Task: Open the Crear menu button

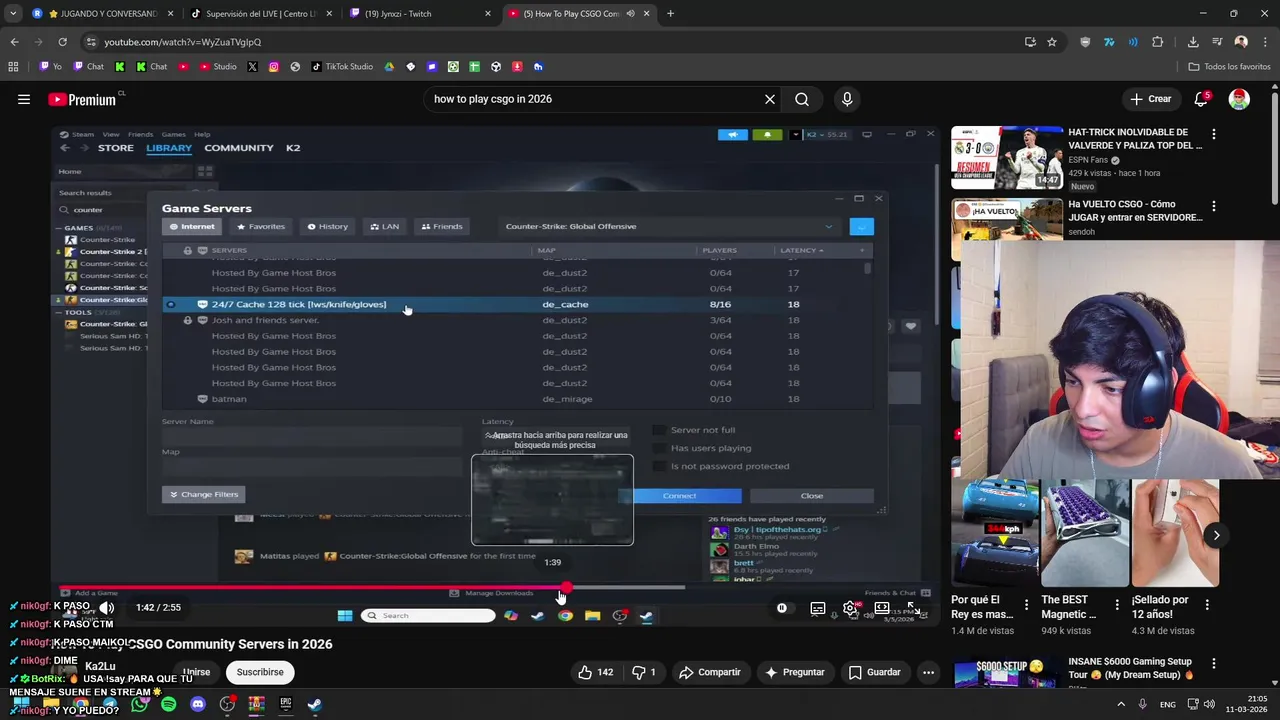Action: pyautogui.click(x=1150, y=99)
